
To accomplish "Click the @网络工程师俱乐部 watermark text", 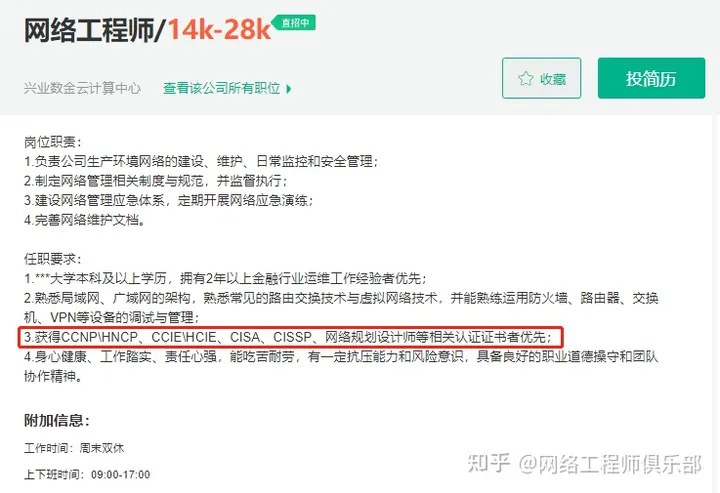I will tap(610, 464).
